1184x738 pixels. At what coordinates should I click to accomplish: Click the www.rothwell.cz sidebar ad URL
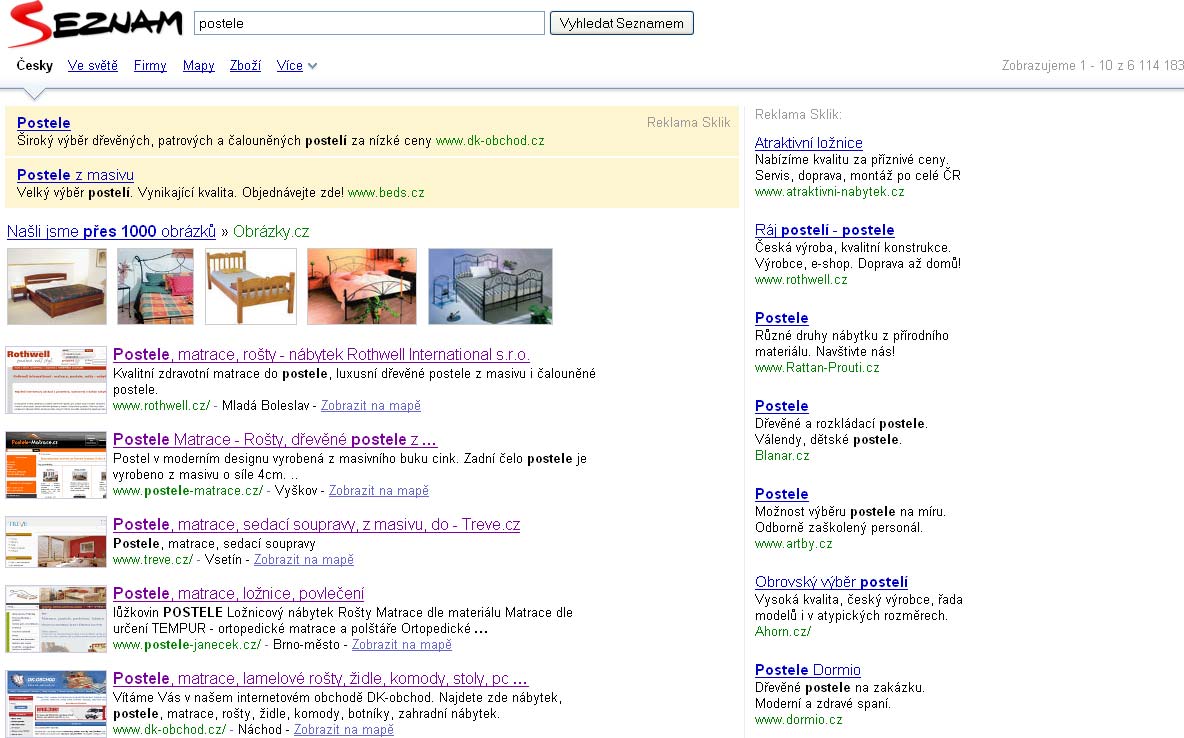coord(801,279)
